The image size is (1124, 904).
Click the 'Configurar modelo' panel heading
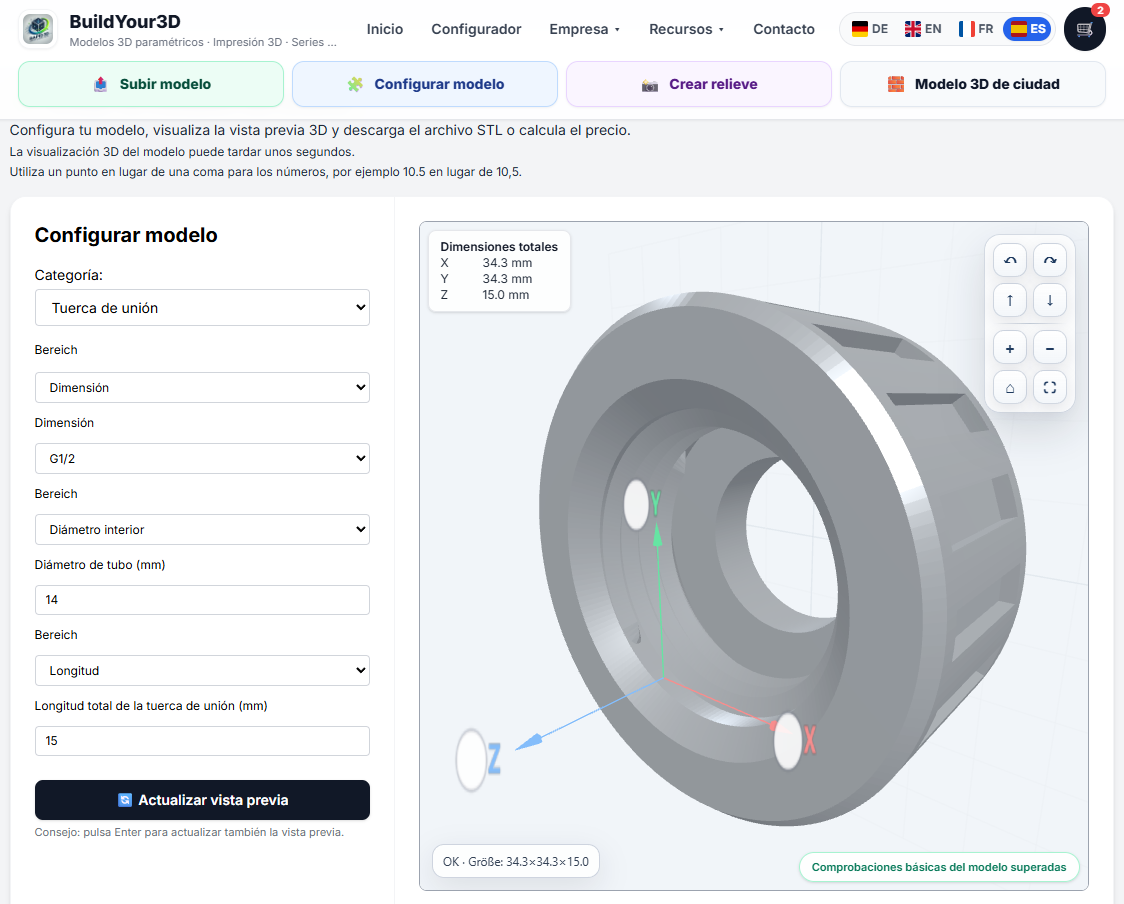click(x=126, y=235)
